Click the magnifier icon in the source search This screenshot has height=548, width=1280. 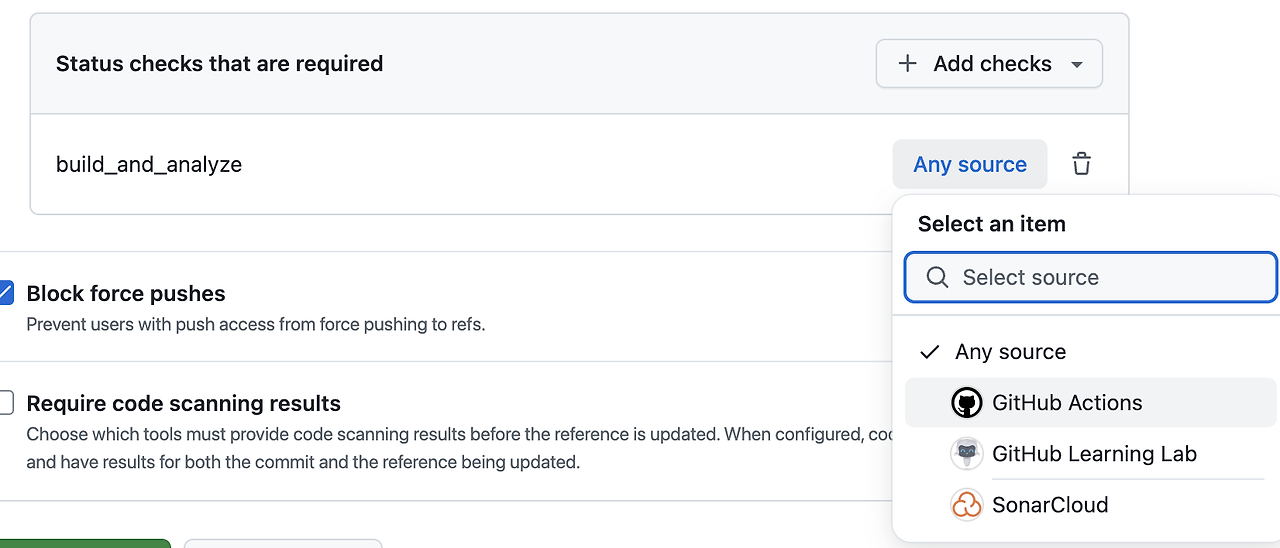tap(937, 278)
